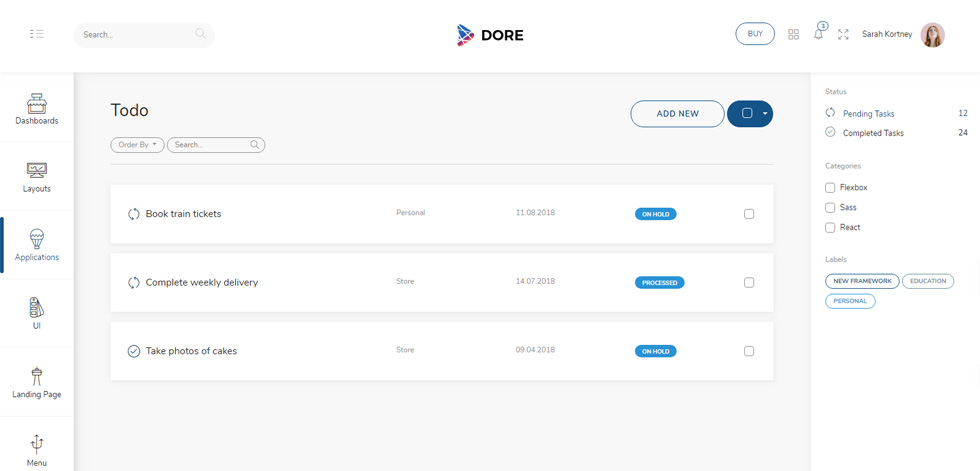Open the Menu sidebar icon
This screenshot has width=980, height=471.
point(37,444)
